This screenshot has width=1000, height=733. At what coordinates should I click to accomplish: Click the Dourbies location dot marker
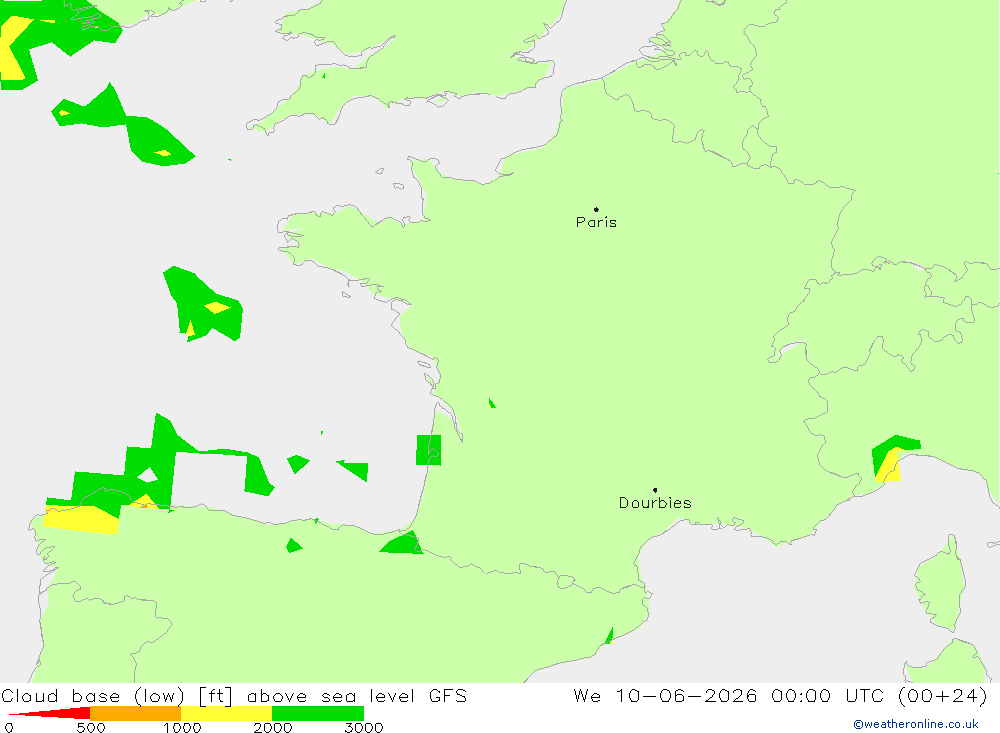pos(655,490)
